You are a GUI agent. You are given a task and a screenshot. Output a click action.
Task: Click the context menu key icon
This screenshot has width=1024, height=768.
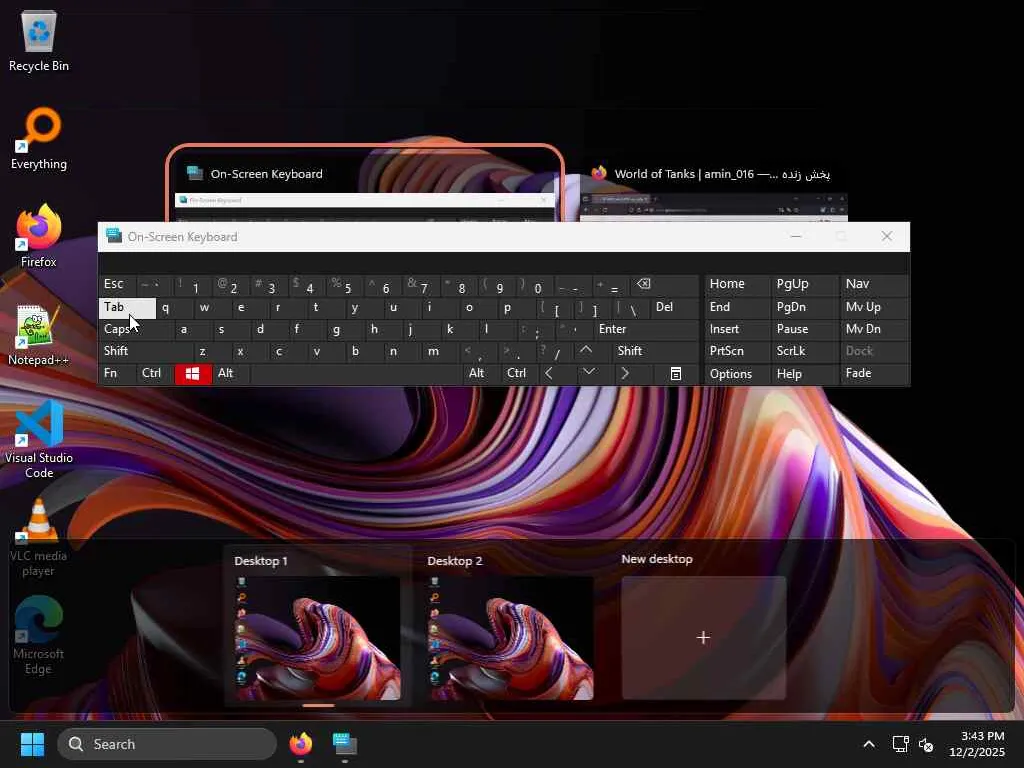coord(676,374)
